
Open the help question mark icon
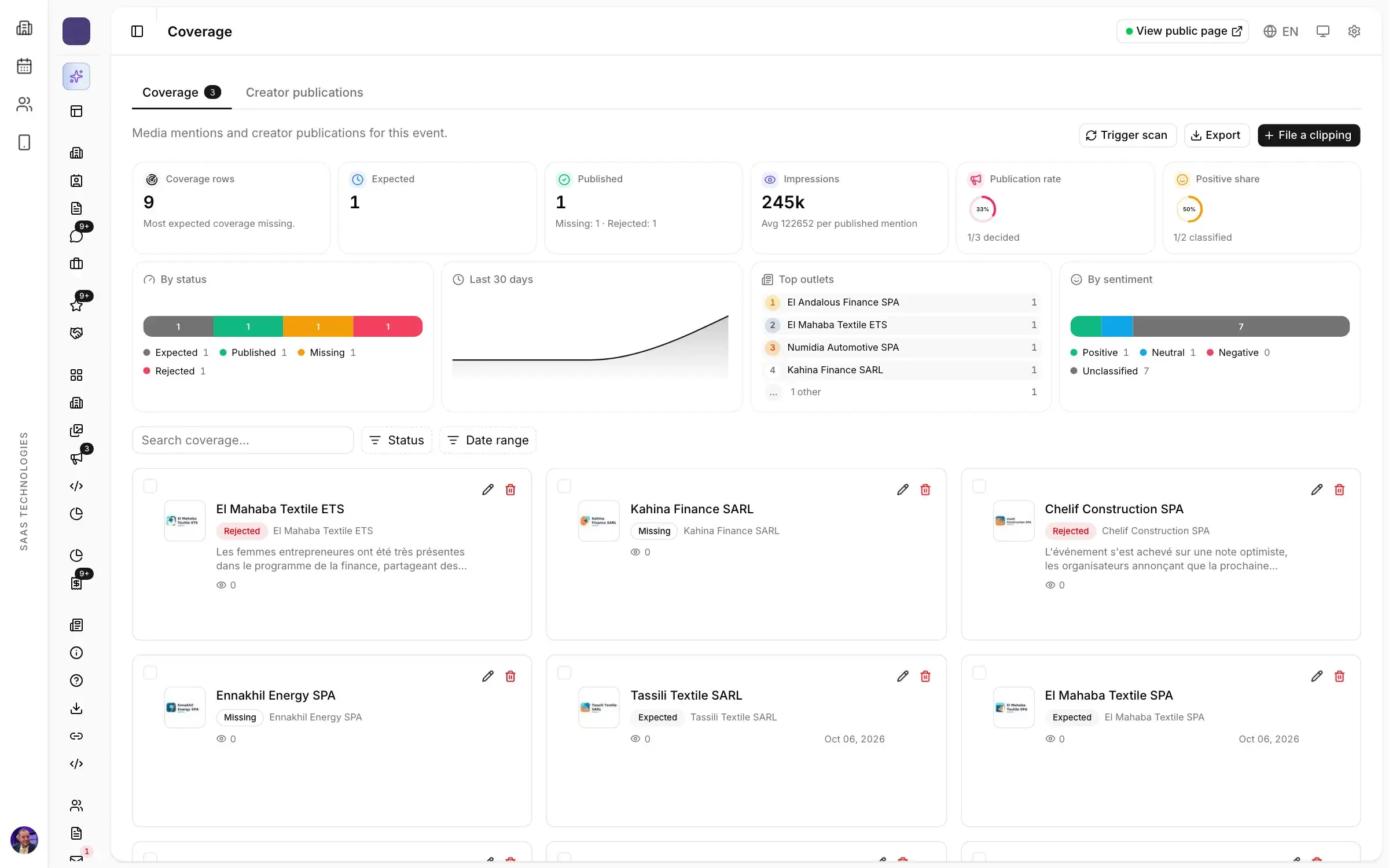[76, 681]
